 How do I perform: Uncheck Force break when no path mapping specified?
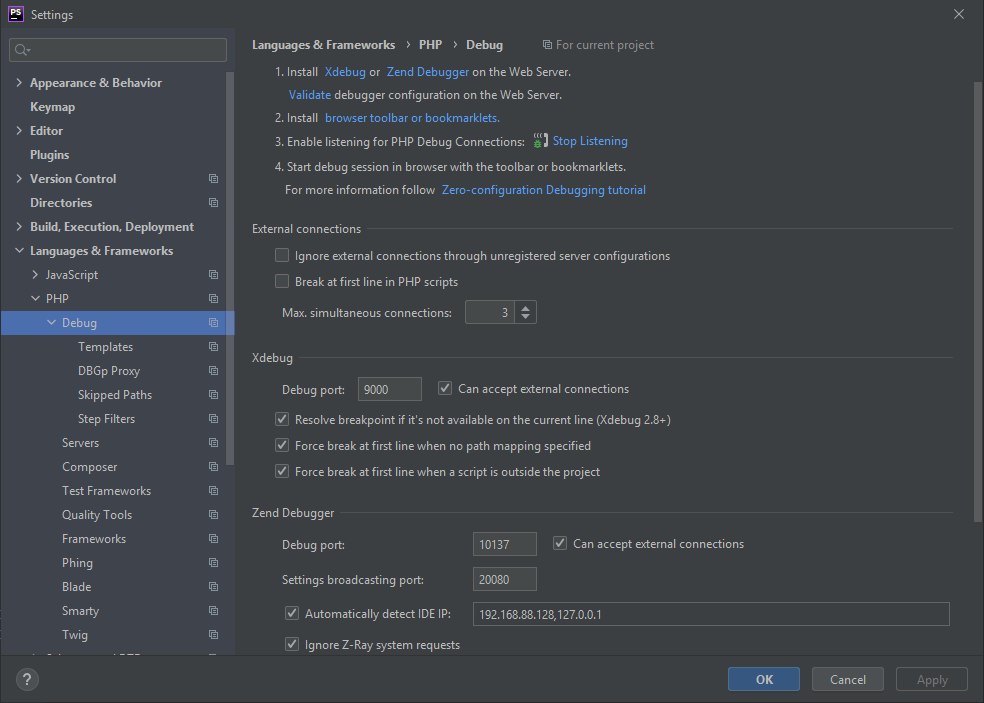[282, 446]
